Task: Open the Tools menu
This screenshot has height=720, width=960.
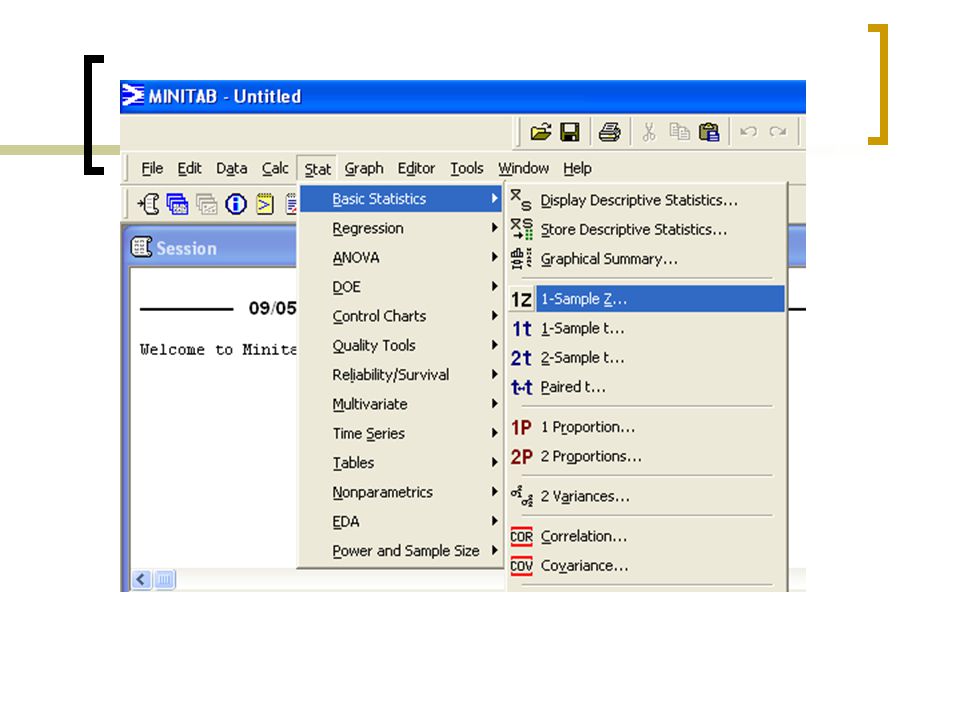Action: (467, 168)
